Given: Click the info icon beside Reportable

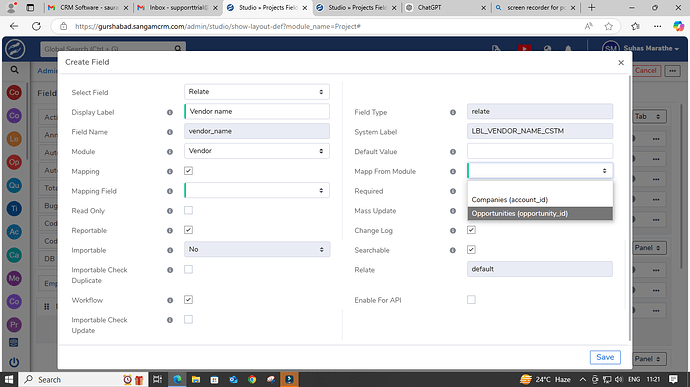Looking at the screenshot, I should tap(170, 231).
